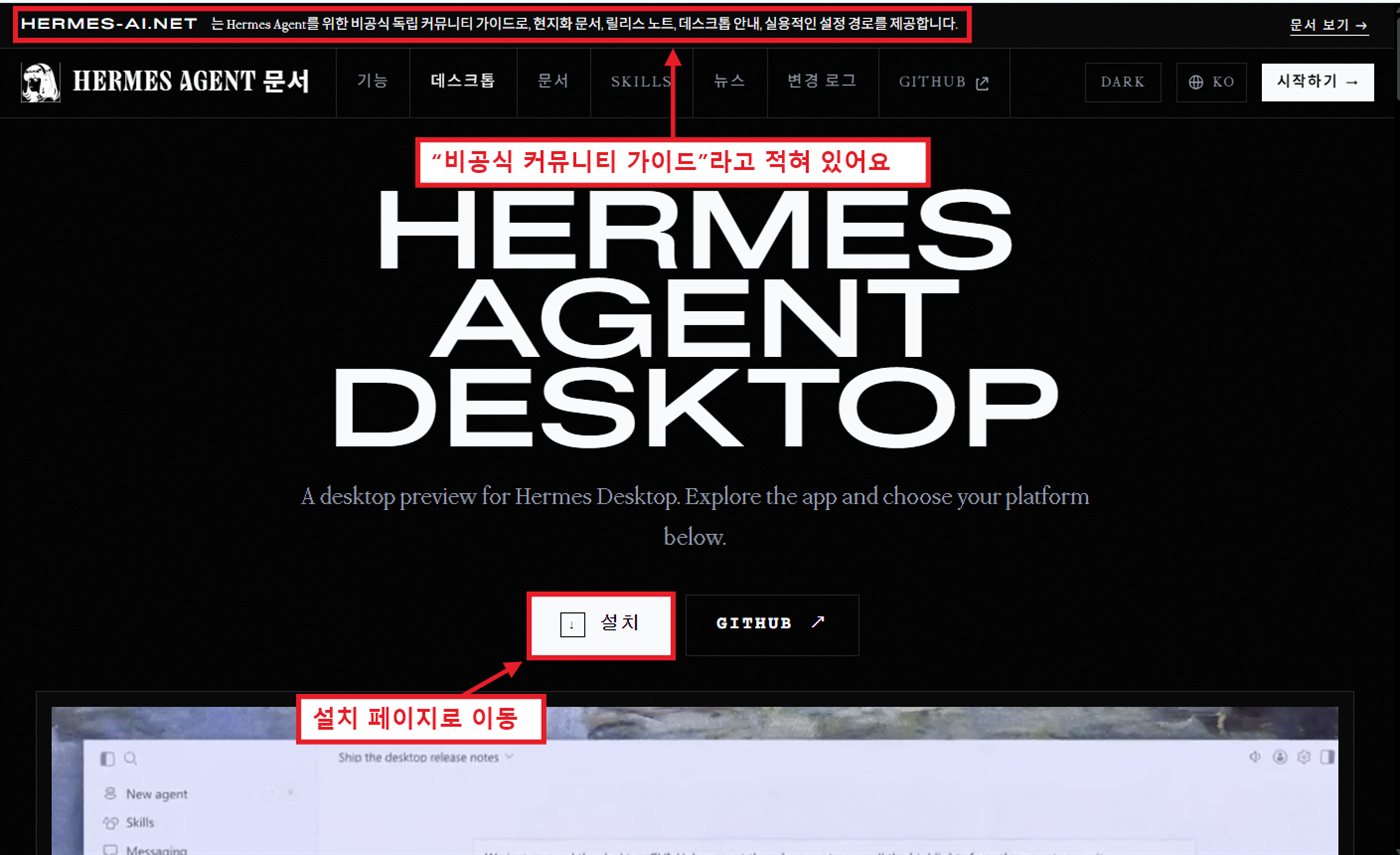Click the 설치 download button
Image resolution: width=1400 pixels, height=855 pixels.
coord(601,625)
